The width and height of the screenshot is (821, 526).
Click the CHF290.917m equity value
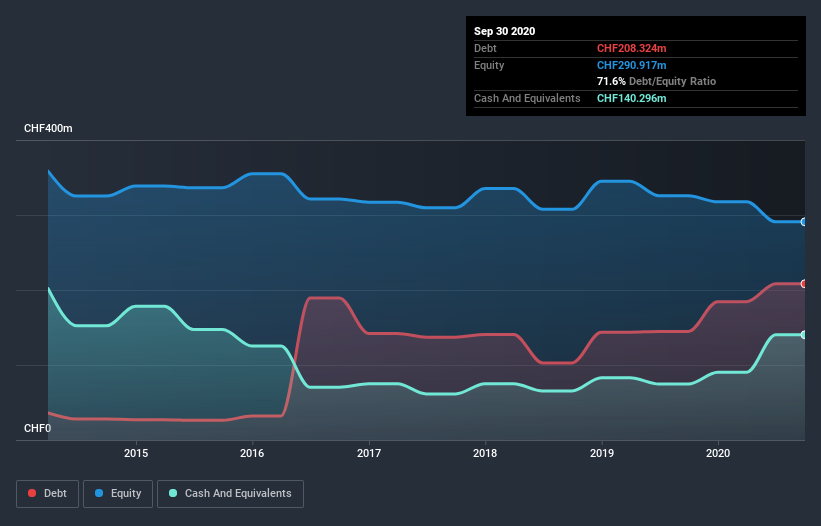pyautogui.click(x=631, y=65)
